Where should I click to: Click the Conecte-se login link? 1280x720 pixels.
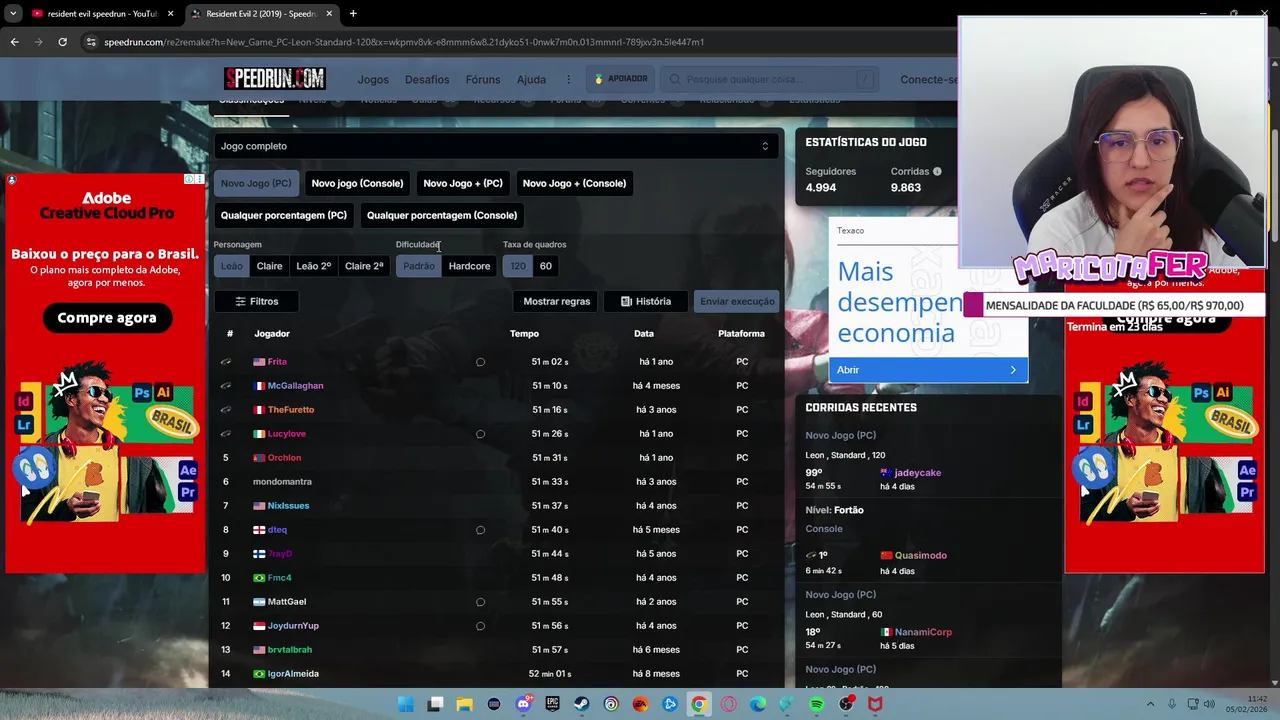point(929,80)
